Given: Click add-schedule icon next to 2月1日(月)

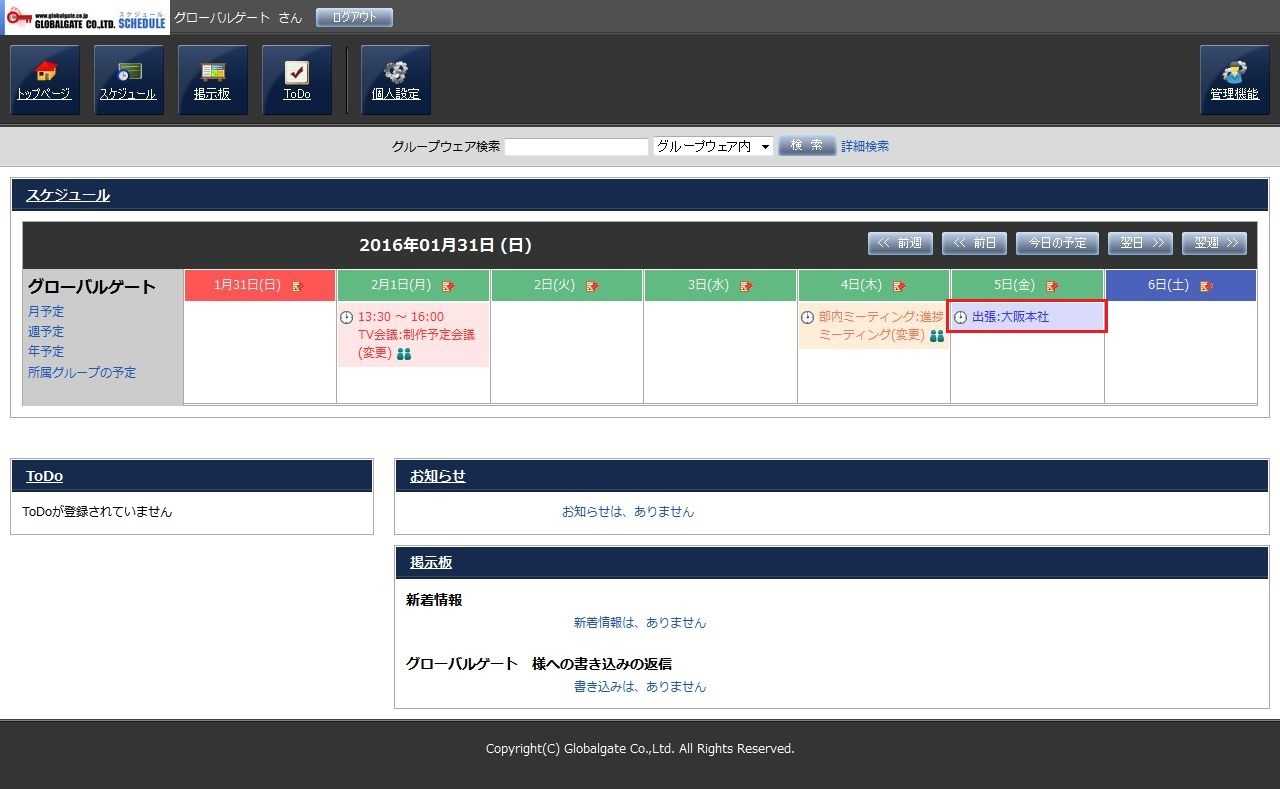Looking at the screenshot, I should point(448,286).
